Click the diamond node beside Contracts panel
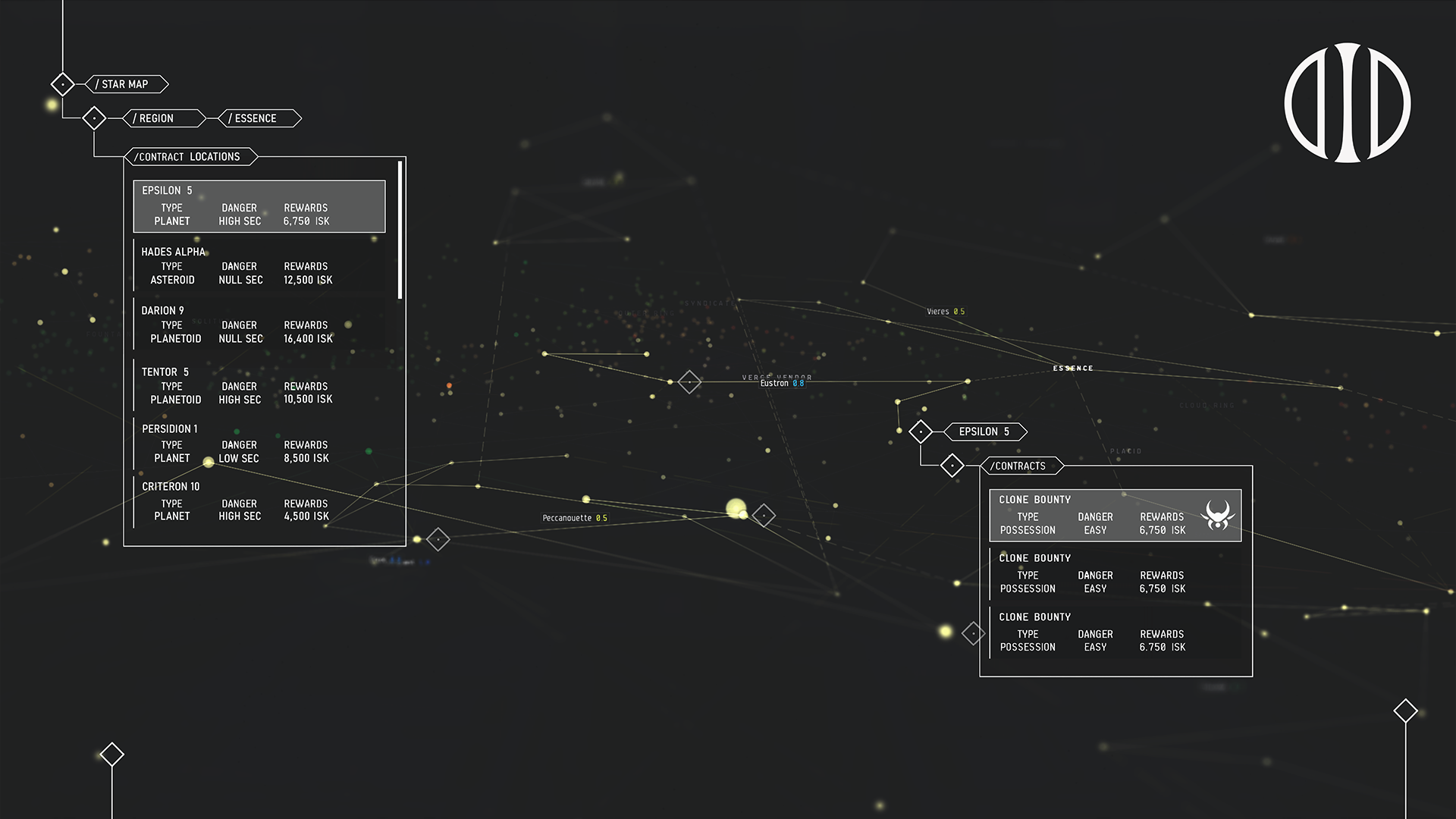 click(x=952, y=466)
